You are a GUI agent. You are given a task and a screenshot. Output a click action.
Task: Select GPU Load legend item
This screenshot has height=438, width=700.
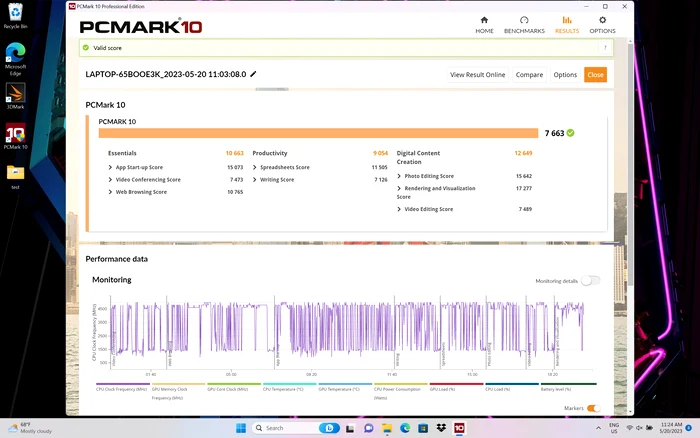(456, 387)
